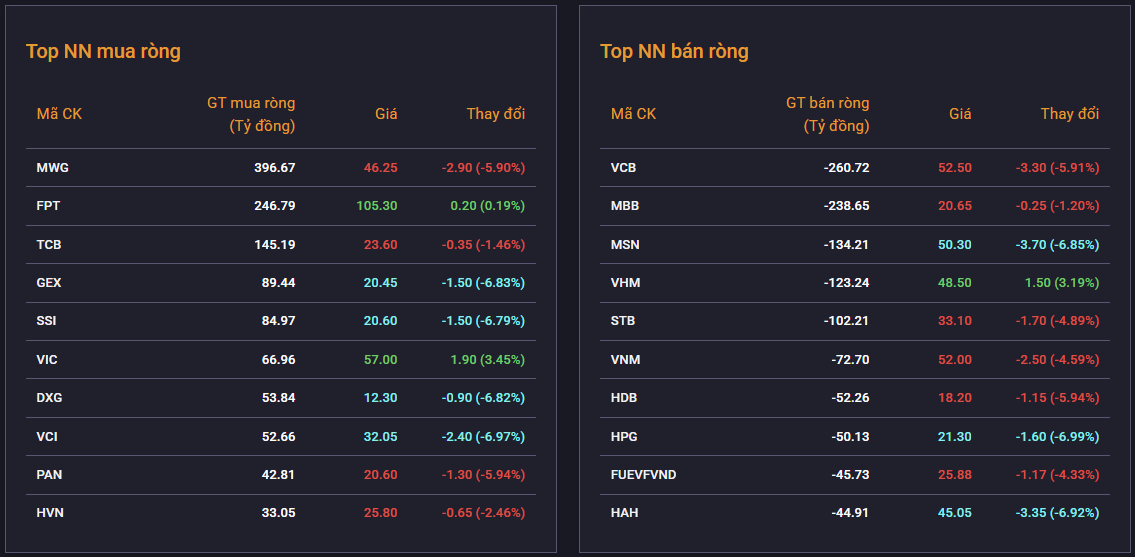Click FPT price 105.30
This screenshot has height=557, width=1135.
tap(376, 206)
